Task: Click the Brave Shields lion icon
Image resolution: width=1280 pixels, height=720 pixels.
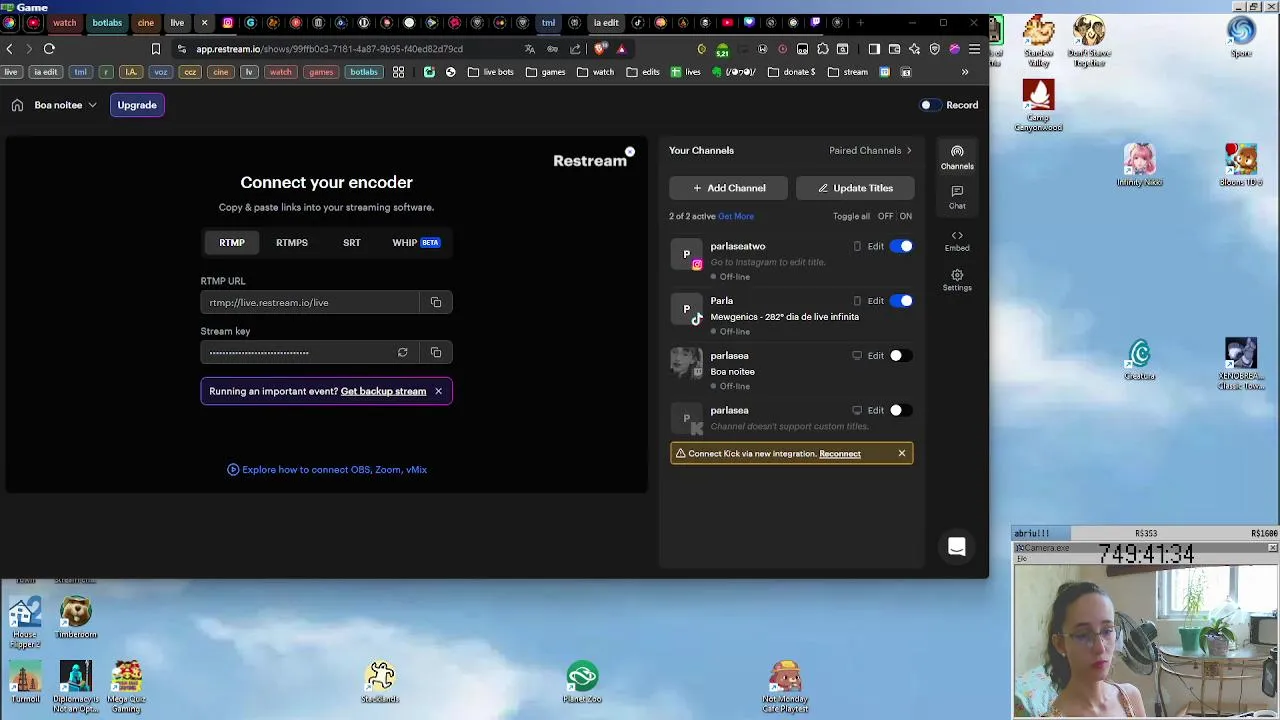Action: [x=600, y=48]
